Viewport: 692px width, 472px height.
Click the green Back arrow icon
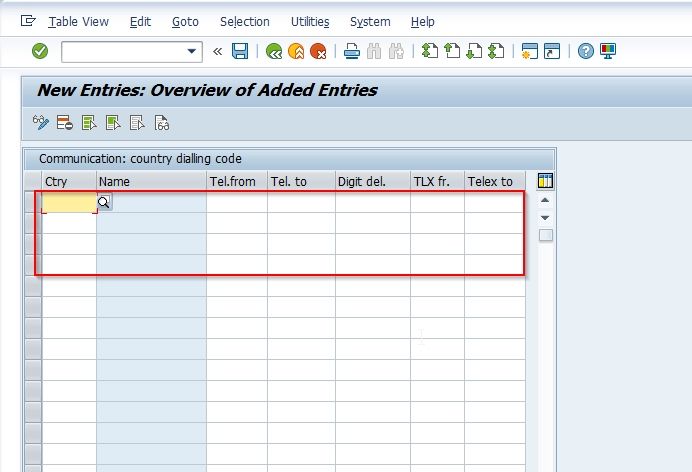(274, 52)
